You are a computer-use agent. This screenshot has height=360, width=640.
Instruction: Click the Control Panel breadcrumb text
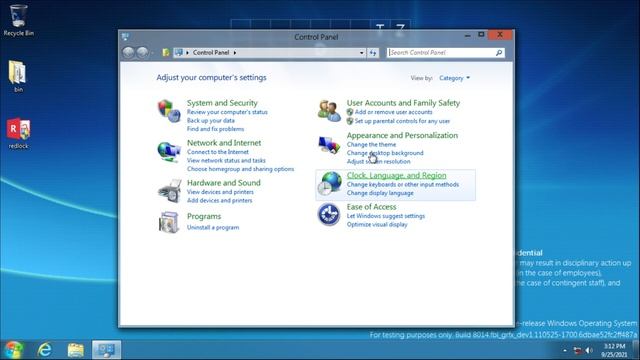coord(211,53)
